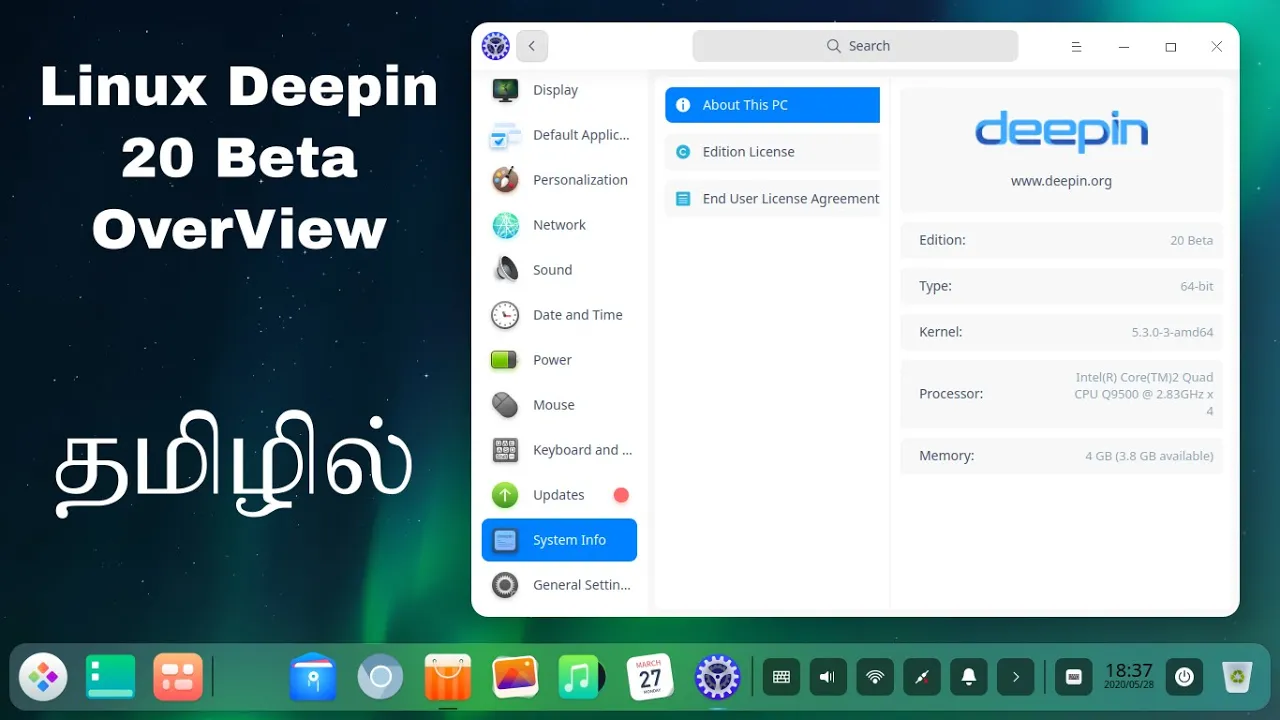Select Keyboard and Language settings

point(559,450)
